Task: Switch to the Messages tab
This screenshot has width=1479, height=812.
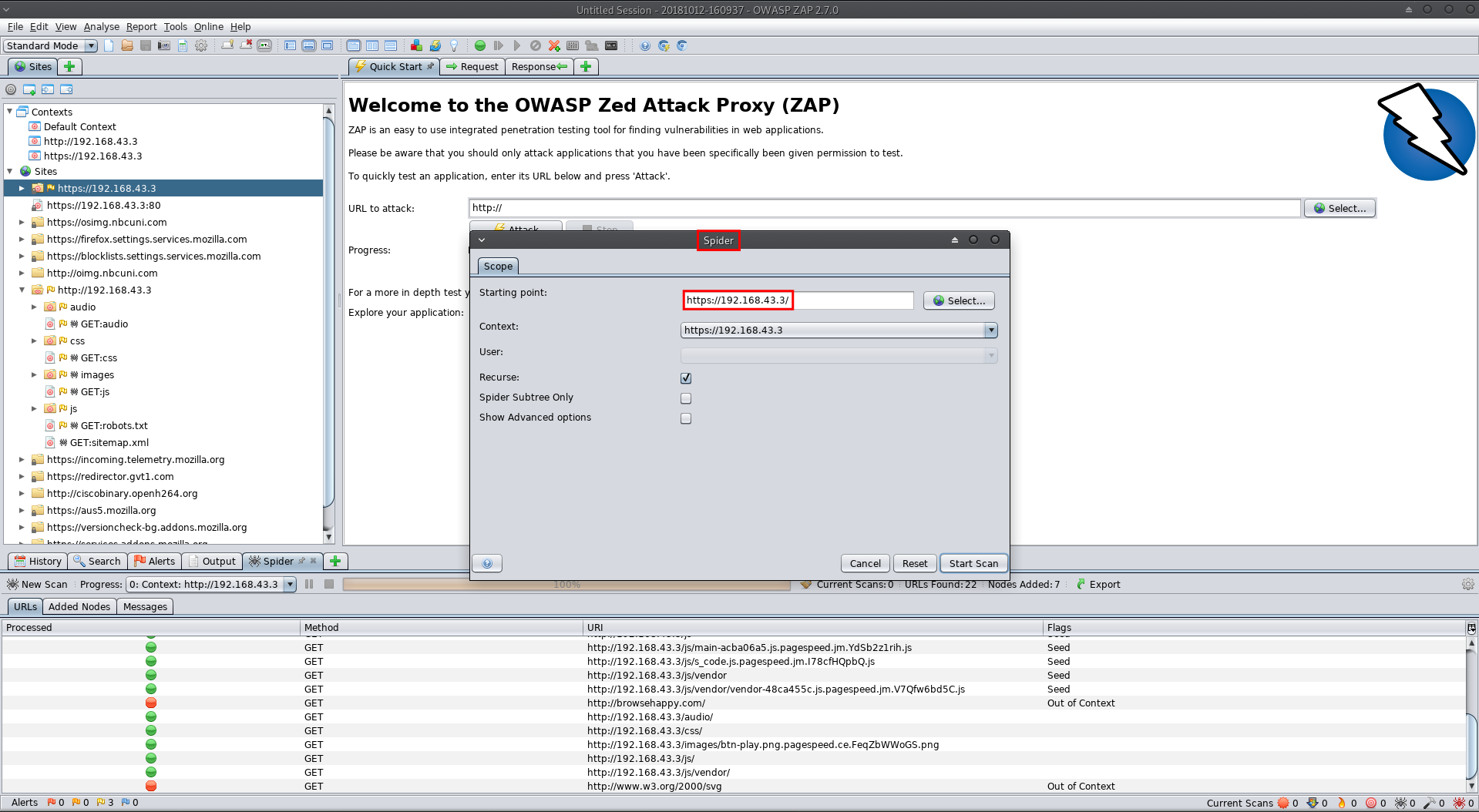Action: [145, 607]
